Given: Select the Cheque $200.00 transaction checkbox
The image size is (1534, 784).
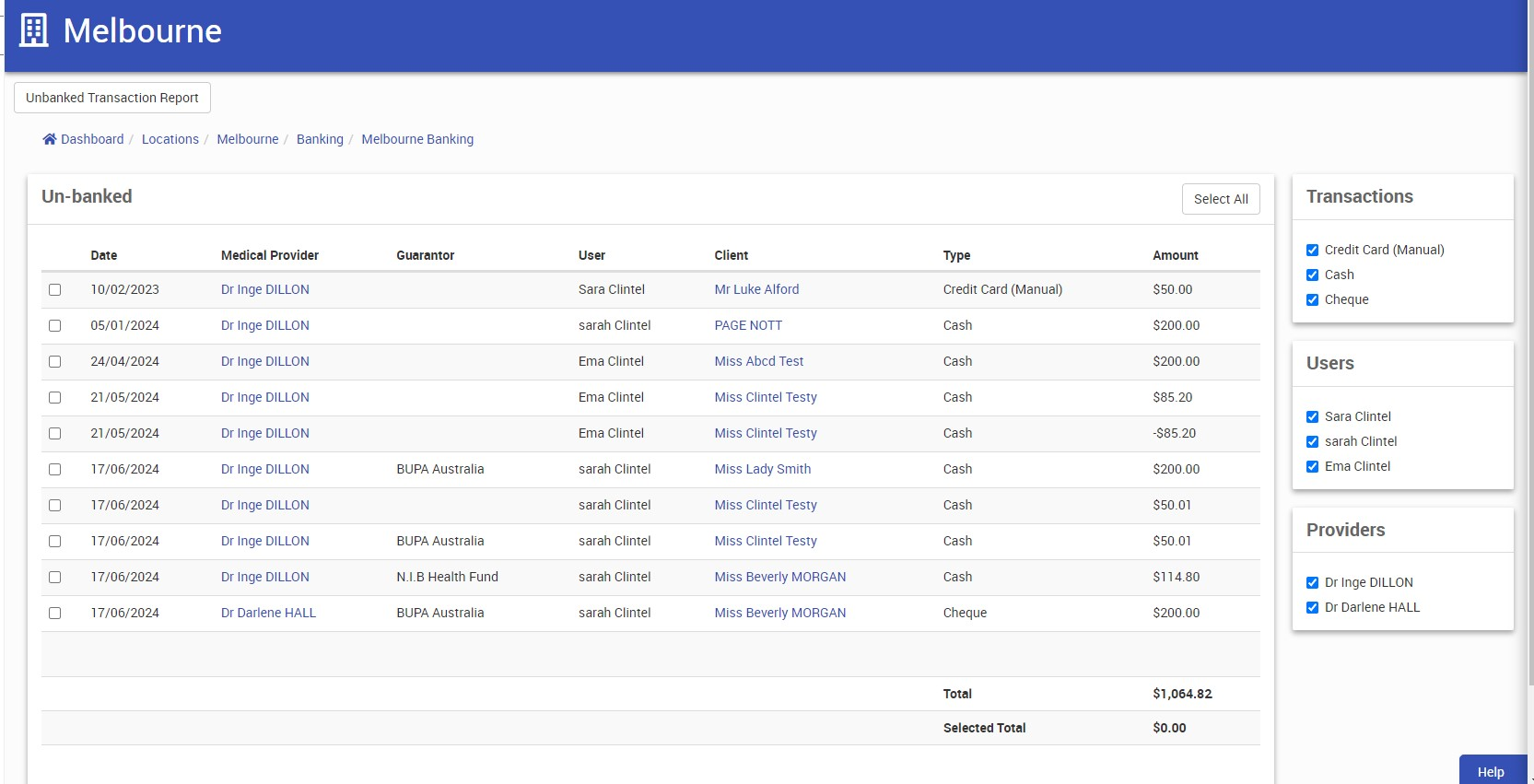Looking at the screenshot, I should pyautogui.click(x=55, y=613).
